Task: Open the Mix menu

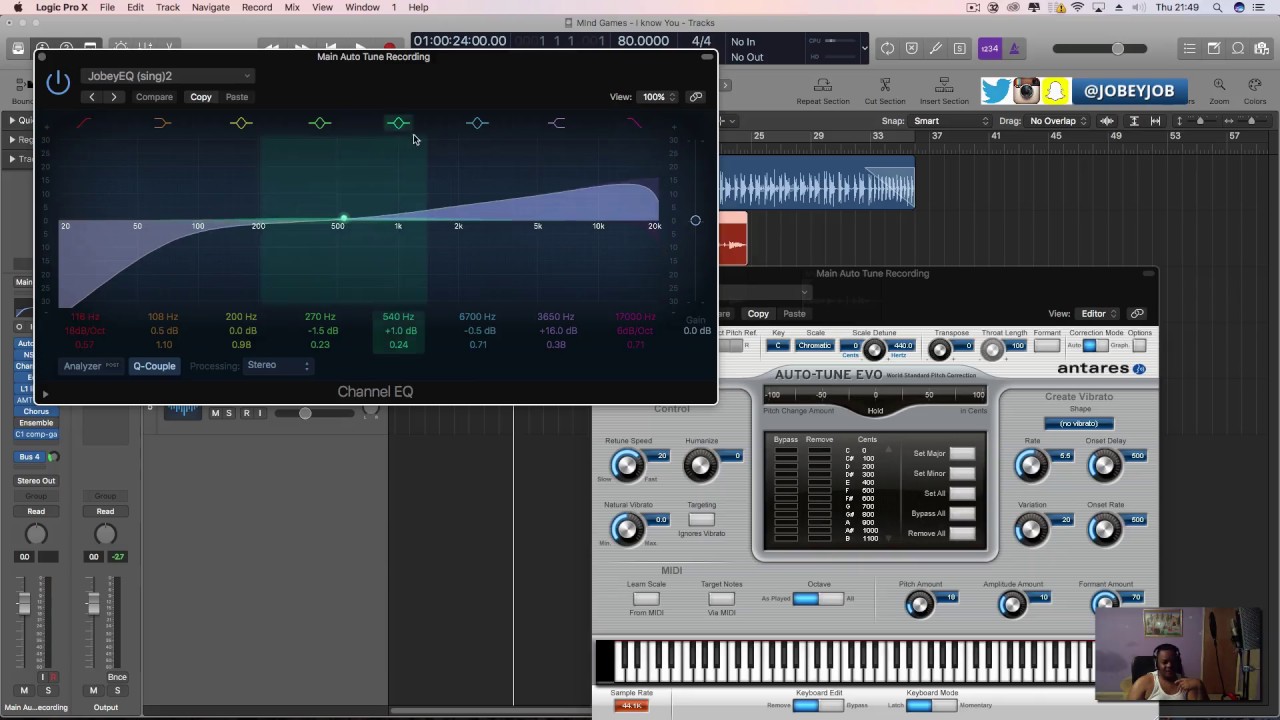Action: [x=292, y=7]
